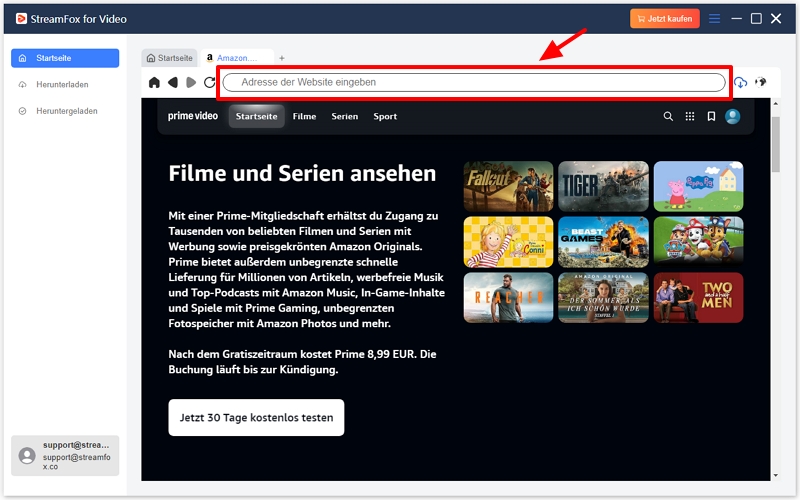The image size is (800, 500).
Task: Click the Filme und Serien ansehen heading
Action: click(302, 173)
